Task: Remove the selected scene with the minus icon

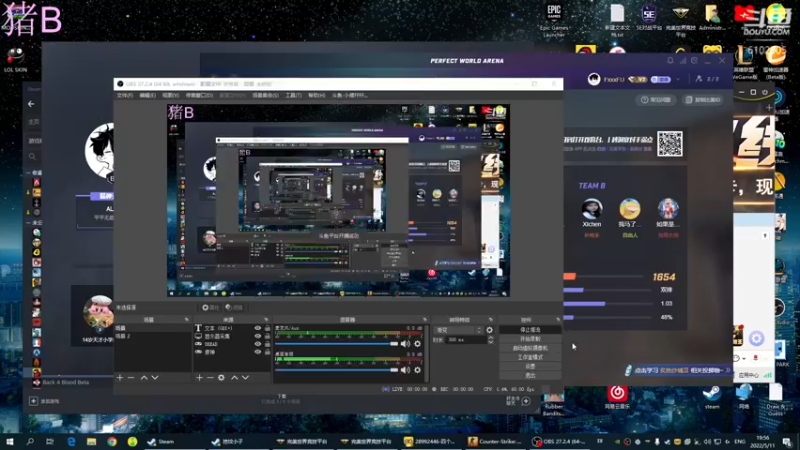Action: click(131, 378)
